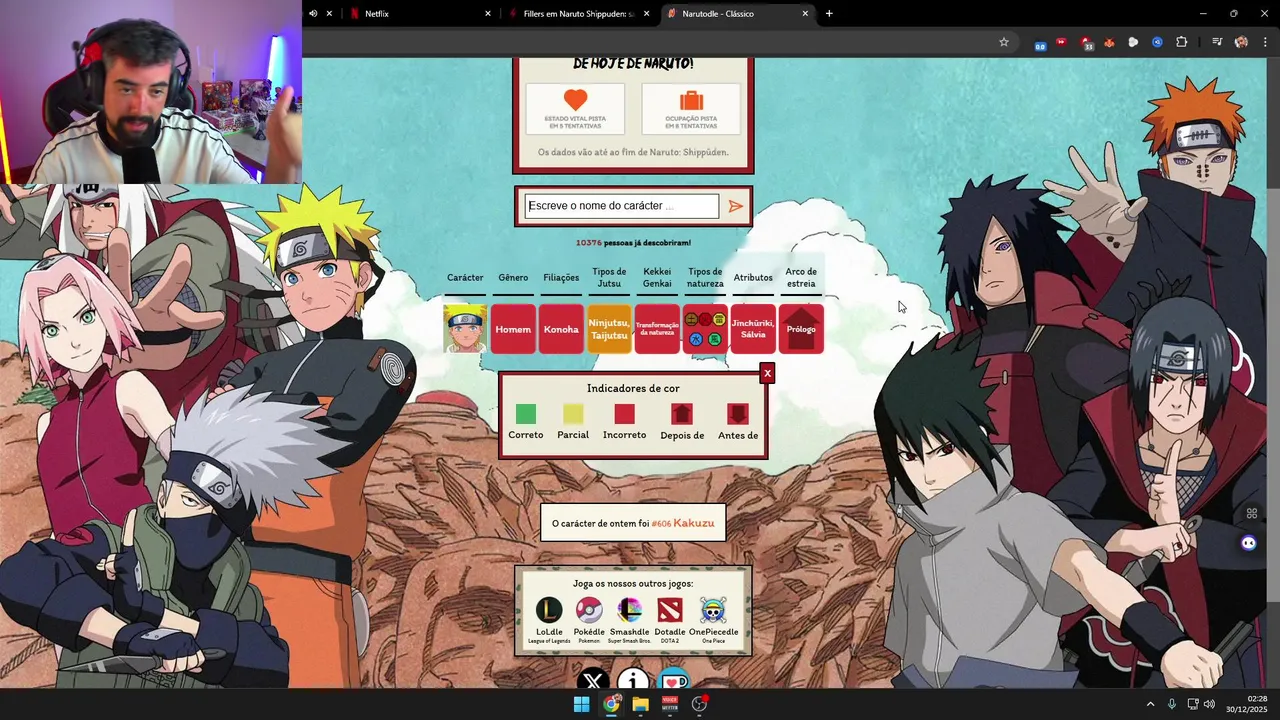Close the Netflix tab

click(x=488, y=14)
